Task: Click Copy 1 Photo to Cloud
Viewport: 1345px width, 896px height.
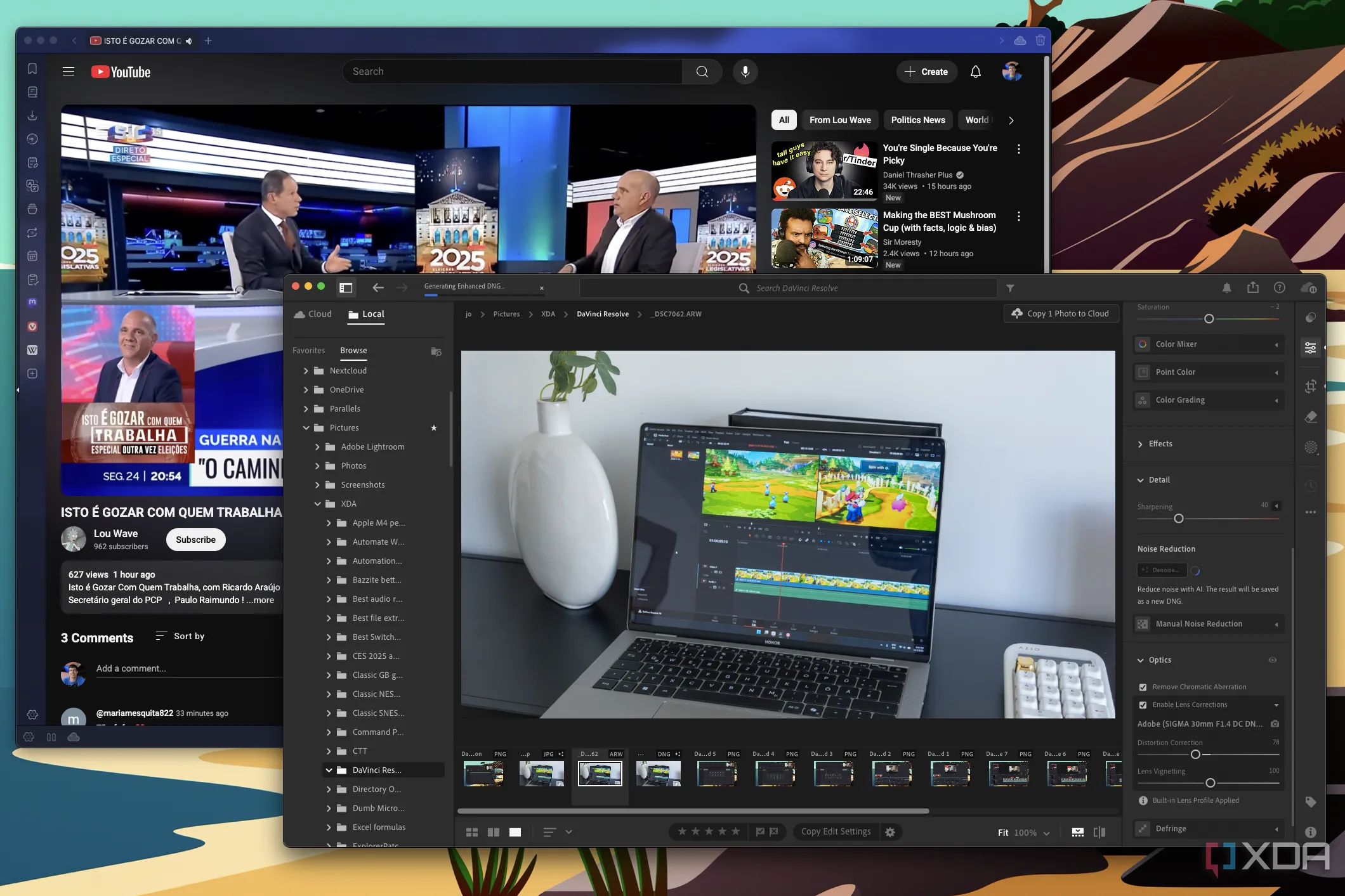Action: coord(1061,313)
